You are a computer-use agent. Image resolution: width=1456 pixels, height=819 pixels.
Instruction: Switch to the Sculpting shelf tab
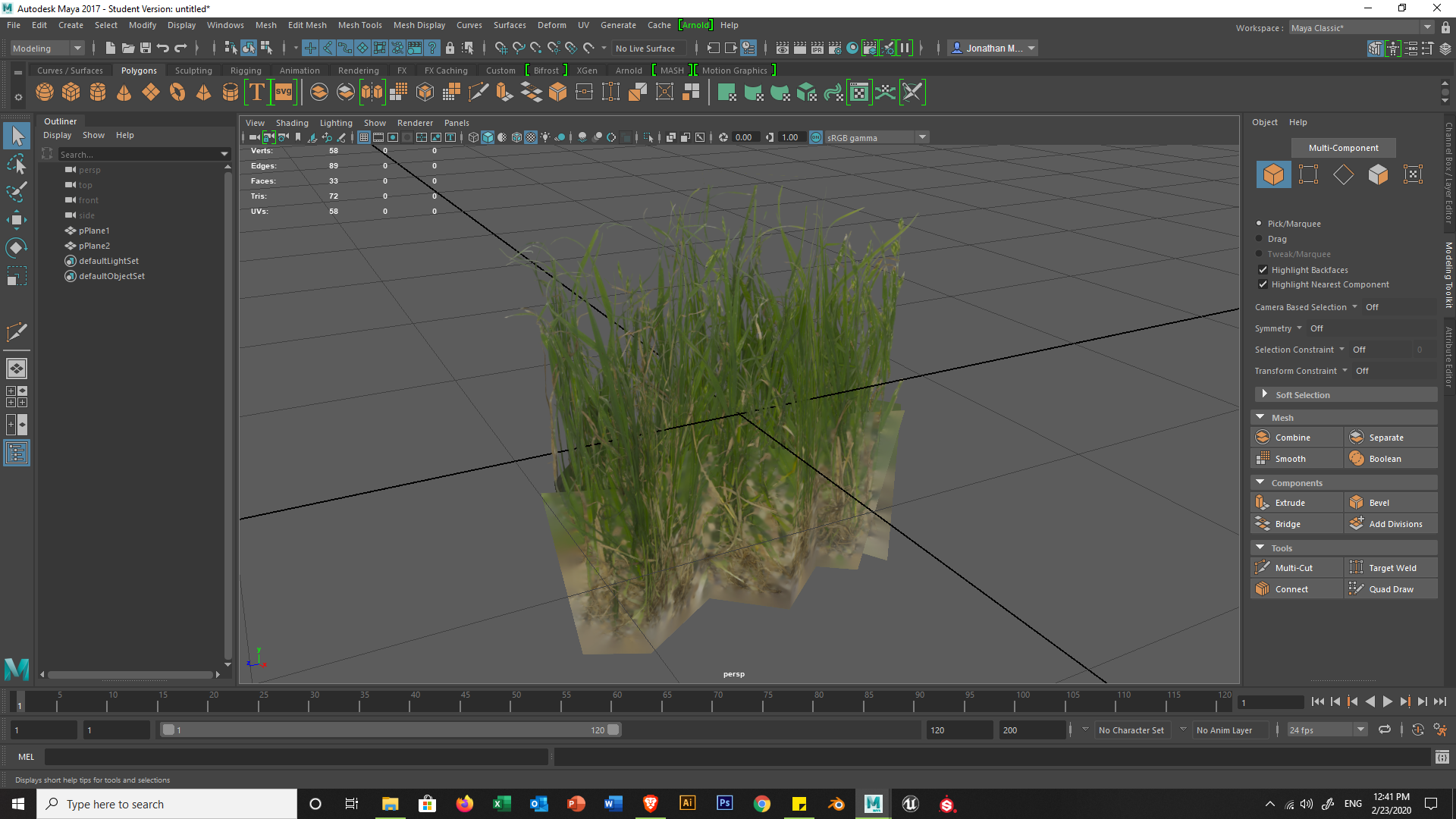coord(193,71)
